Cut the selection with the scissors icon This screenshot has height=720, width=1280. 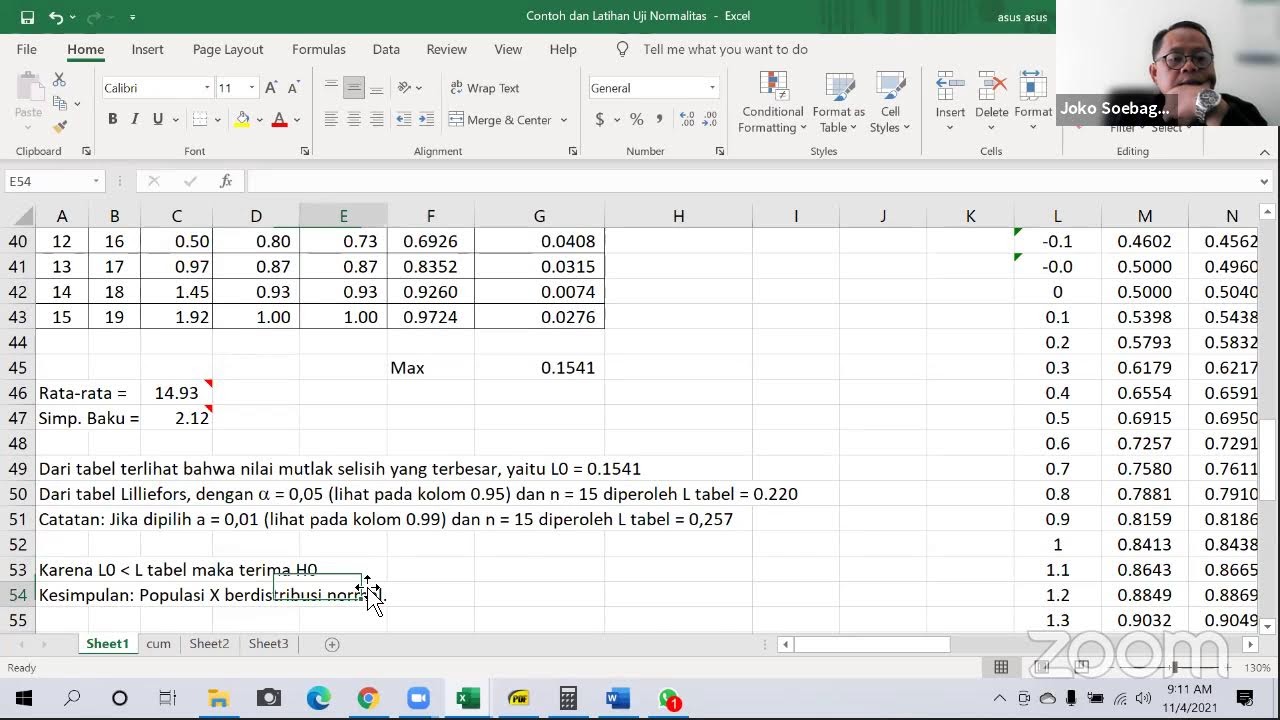[x=59, y=79]
